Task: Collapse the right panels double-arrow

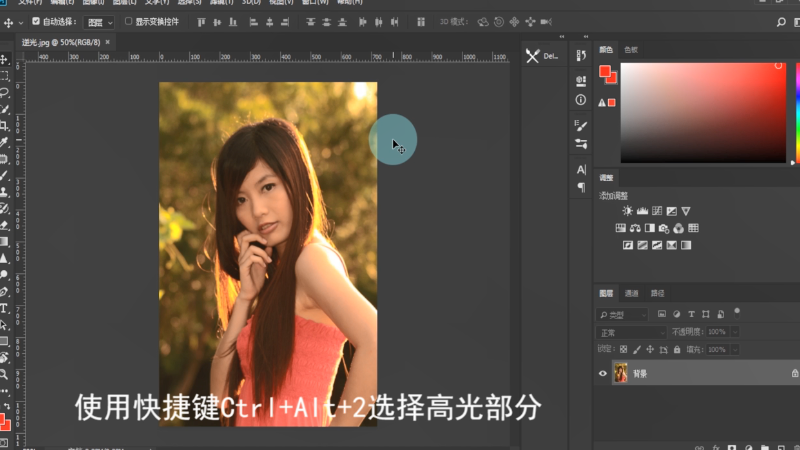Action: [x=586, y=37]
